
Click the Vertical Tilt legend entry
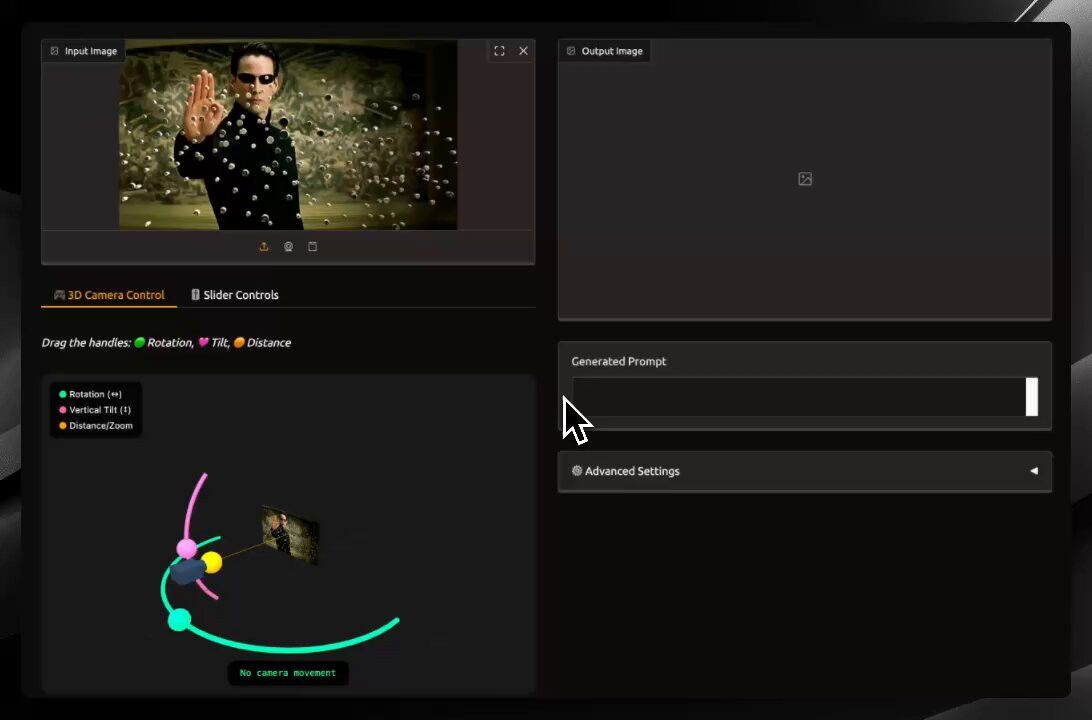click(95, 410)
